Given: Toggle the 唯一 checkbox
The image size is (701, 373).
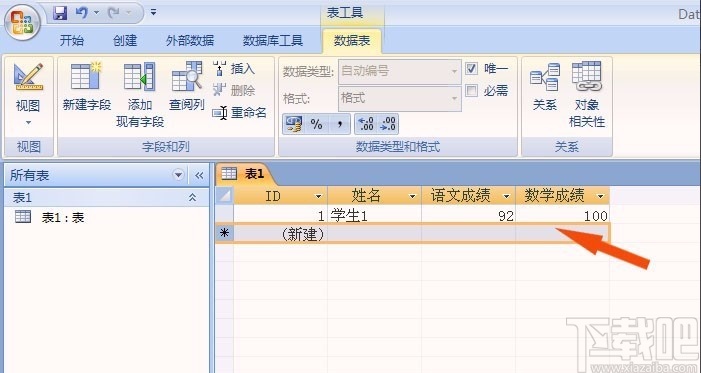Looking at the screenshot, I should [x=471, y=68].
